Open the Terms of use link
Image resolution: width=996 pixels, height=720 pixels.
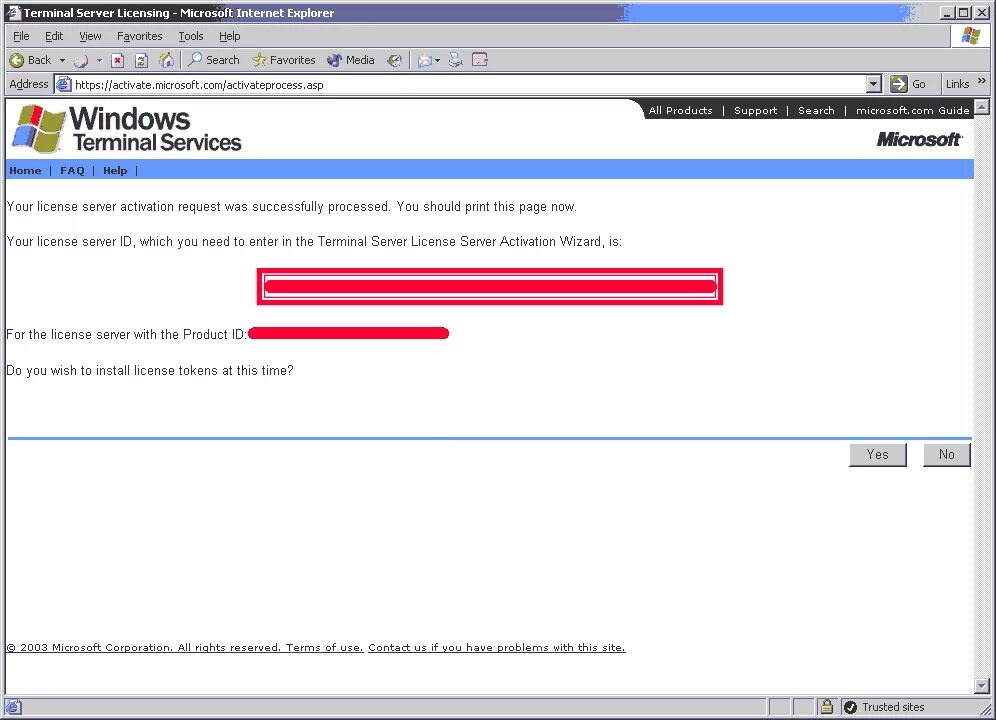pyautogui.click(x=324, y=648)
